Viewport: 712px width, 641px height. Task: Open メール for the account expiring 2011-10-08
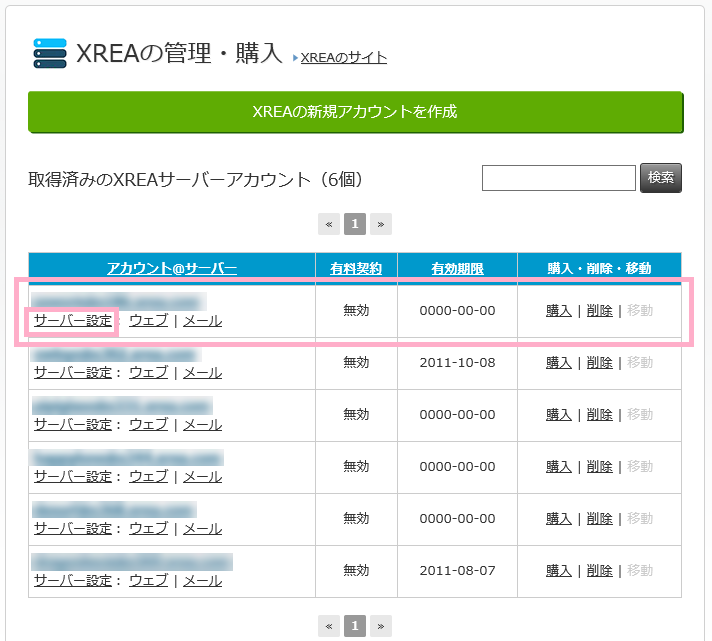click(203, 373)
